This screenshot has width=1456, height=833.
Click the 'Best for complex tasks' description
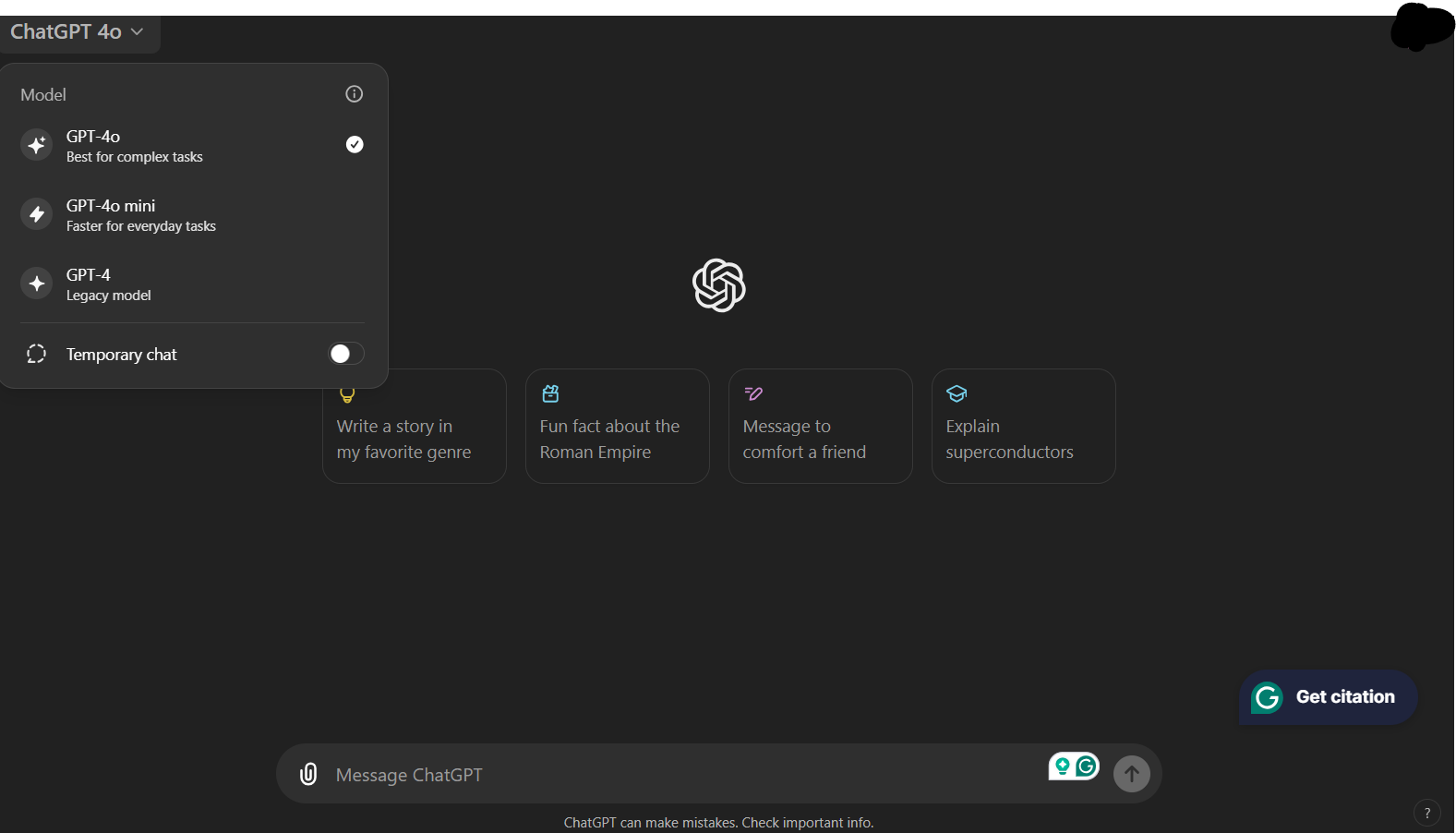(x=135, y=157)
